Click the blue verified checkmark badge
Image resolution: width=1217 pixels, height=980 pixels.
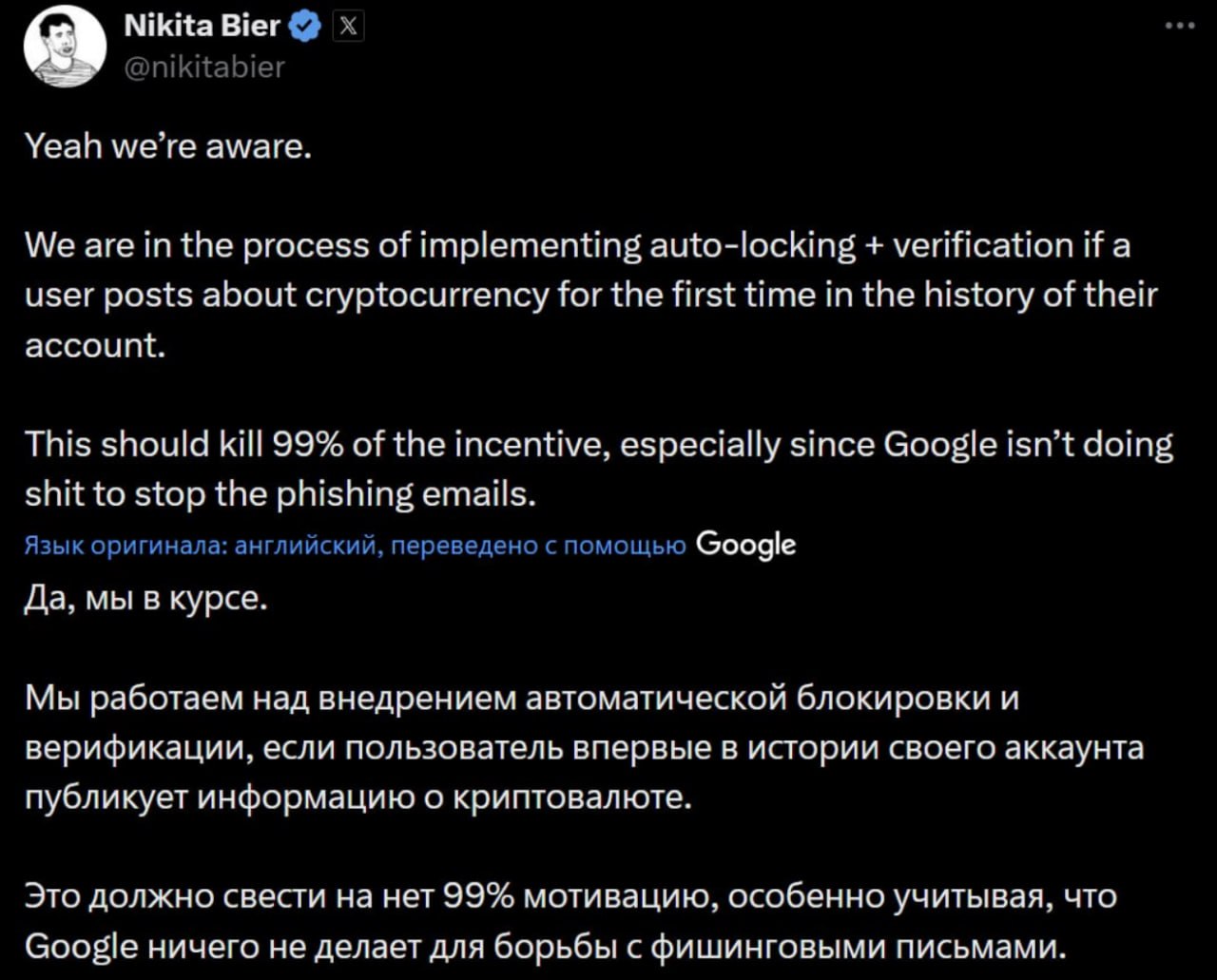point(305,28)
